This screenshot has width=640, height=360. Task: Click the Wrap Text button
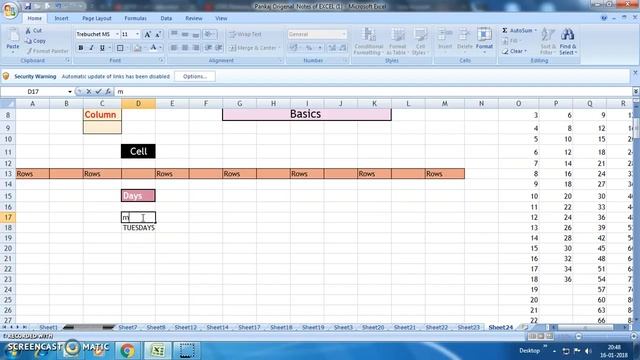coord(245,34)
